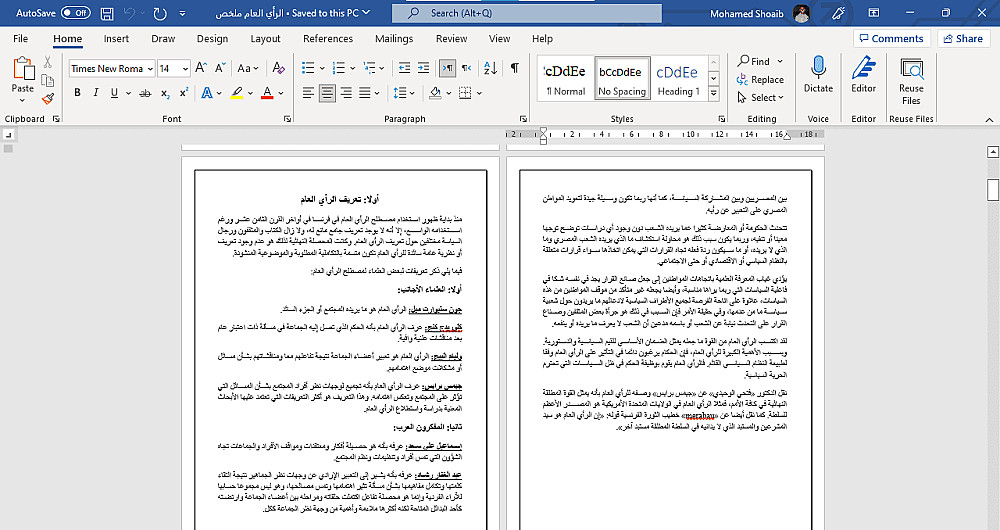
Task: Open Reuse Files
Action: [911, 81]
